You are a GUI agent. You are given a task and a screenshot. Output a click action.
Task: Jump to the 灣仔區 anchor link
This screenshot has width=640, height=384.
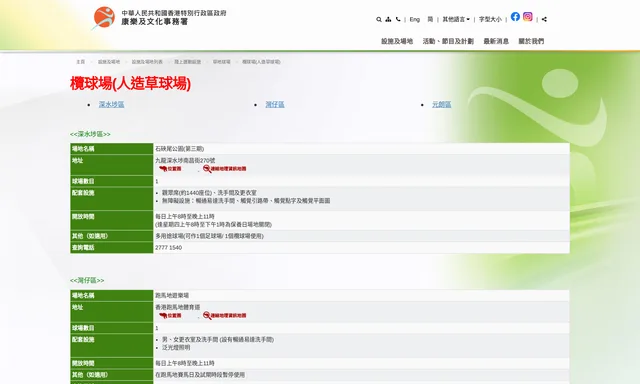275,104
